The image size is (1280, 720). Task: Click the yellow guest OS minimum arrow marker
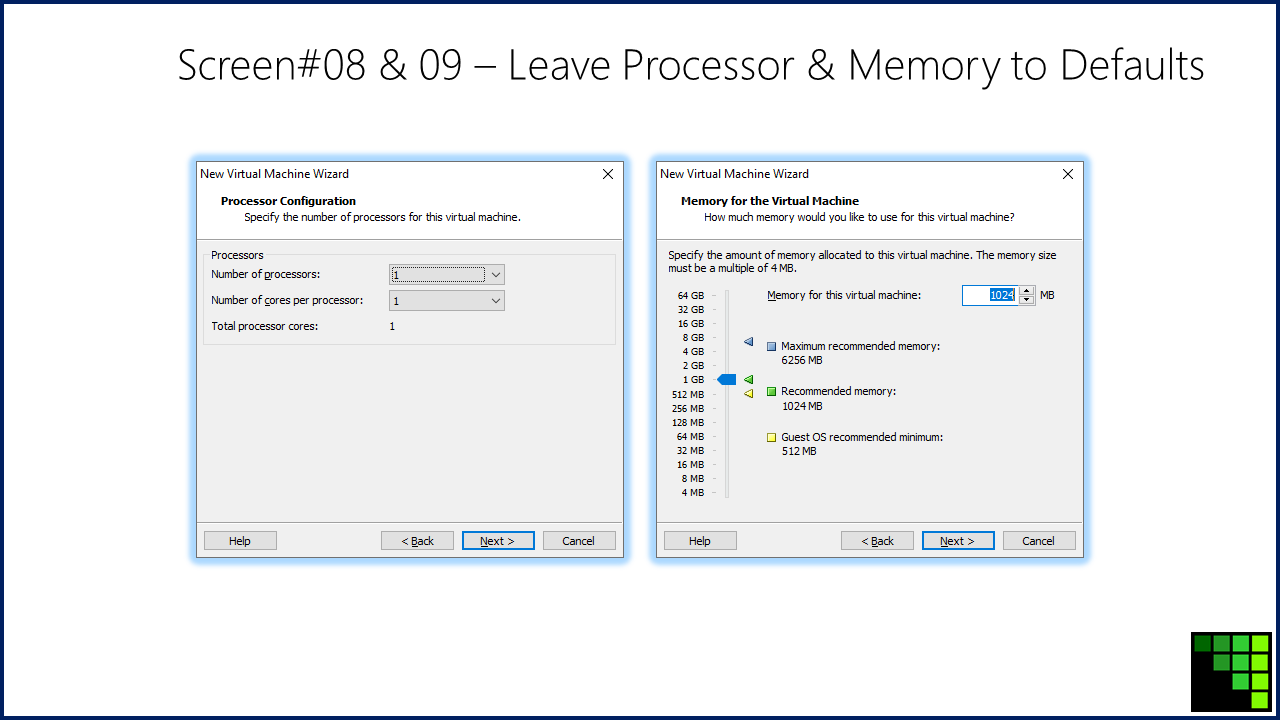(x=748, y=394)
